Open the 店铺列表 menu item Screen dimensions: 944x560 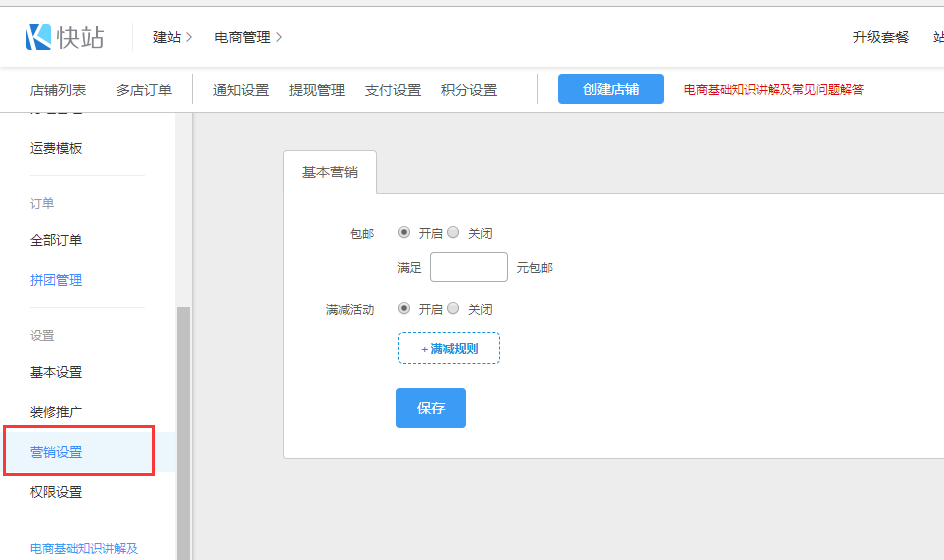[58, 90]
